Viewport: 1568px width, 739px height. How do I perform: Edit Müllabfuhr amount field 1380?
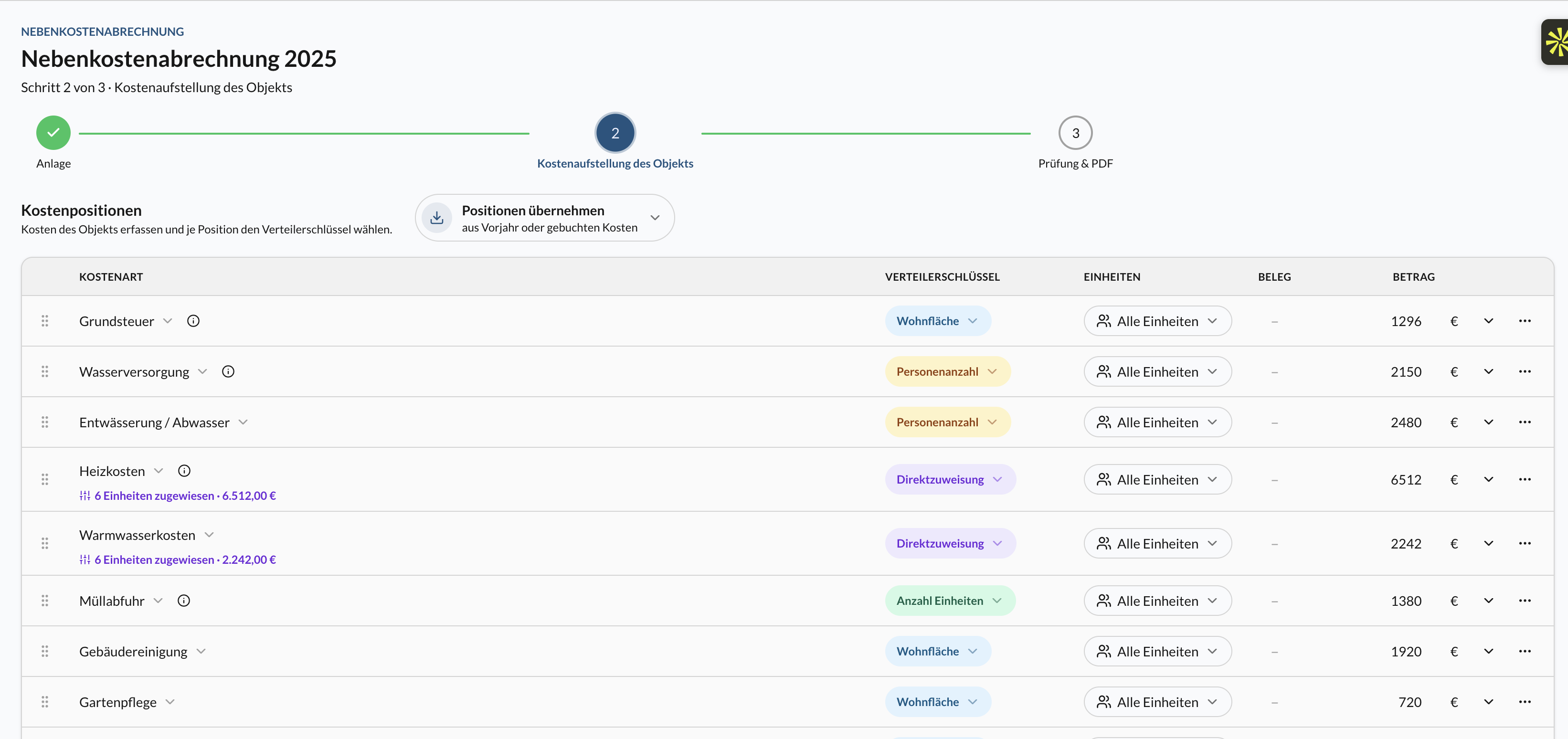click(x=1406, y=600)
